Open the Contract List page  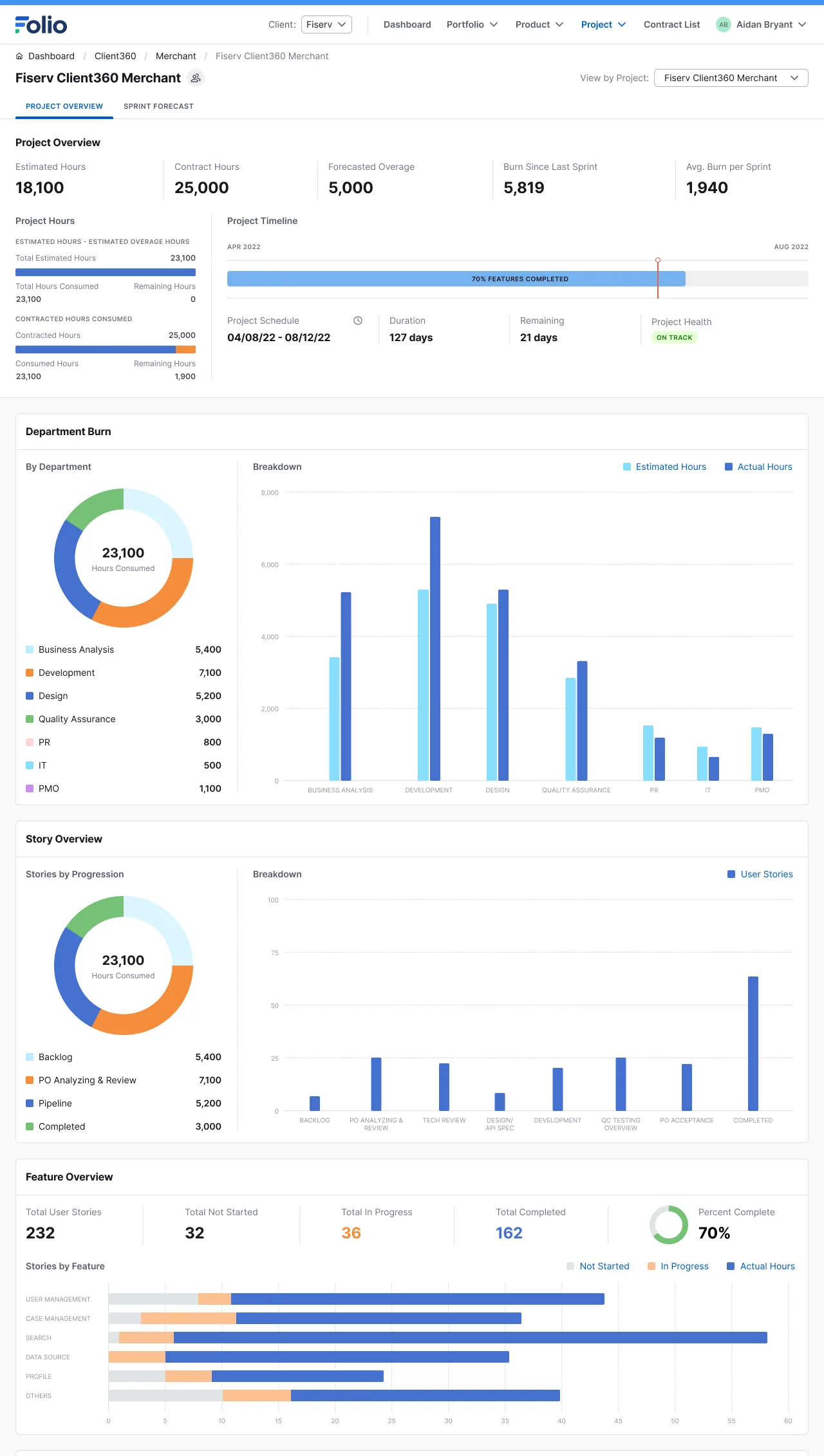(x=671, y=24)
